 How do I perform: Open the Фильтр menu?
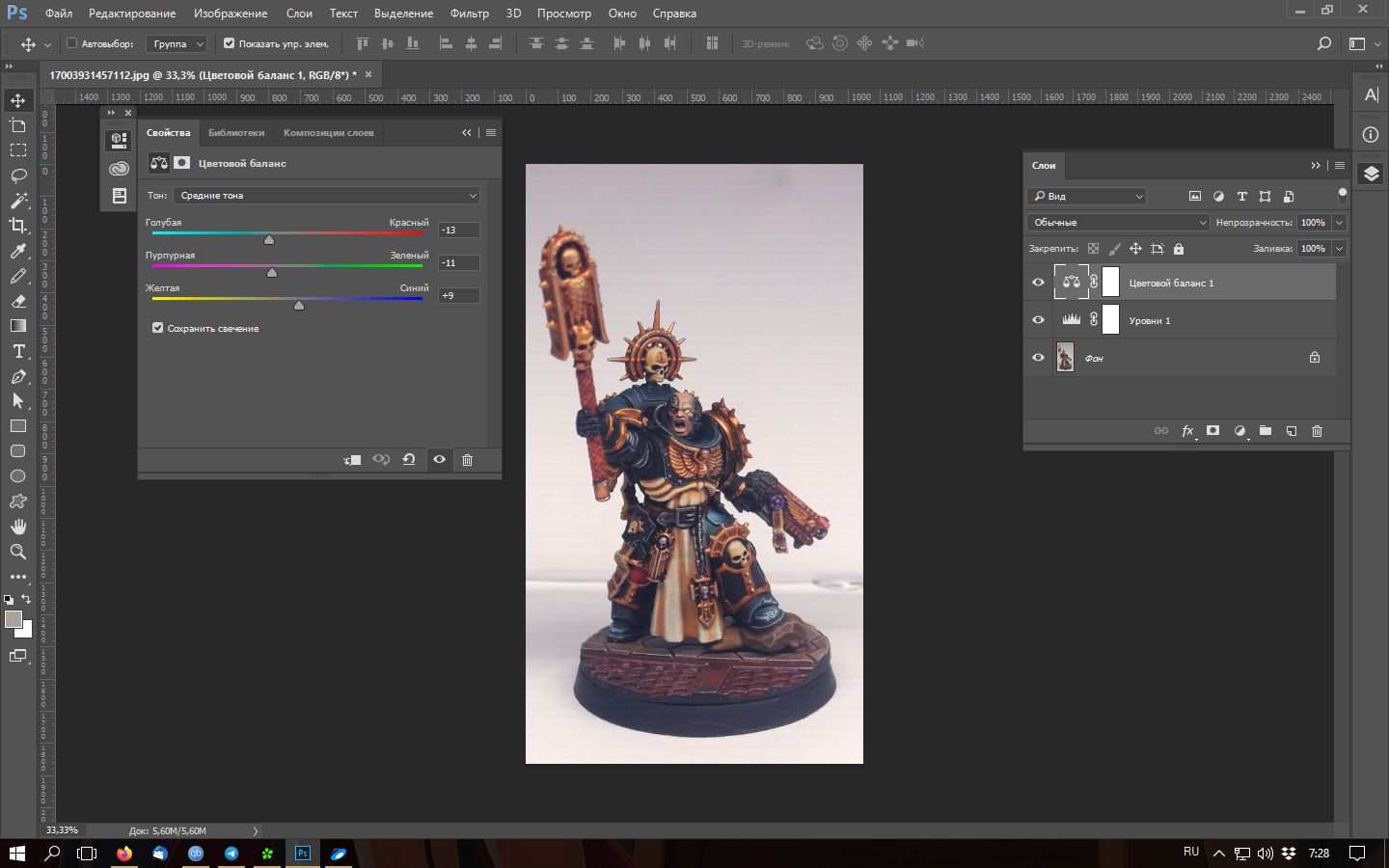[x=469, y=14]
